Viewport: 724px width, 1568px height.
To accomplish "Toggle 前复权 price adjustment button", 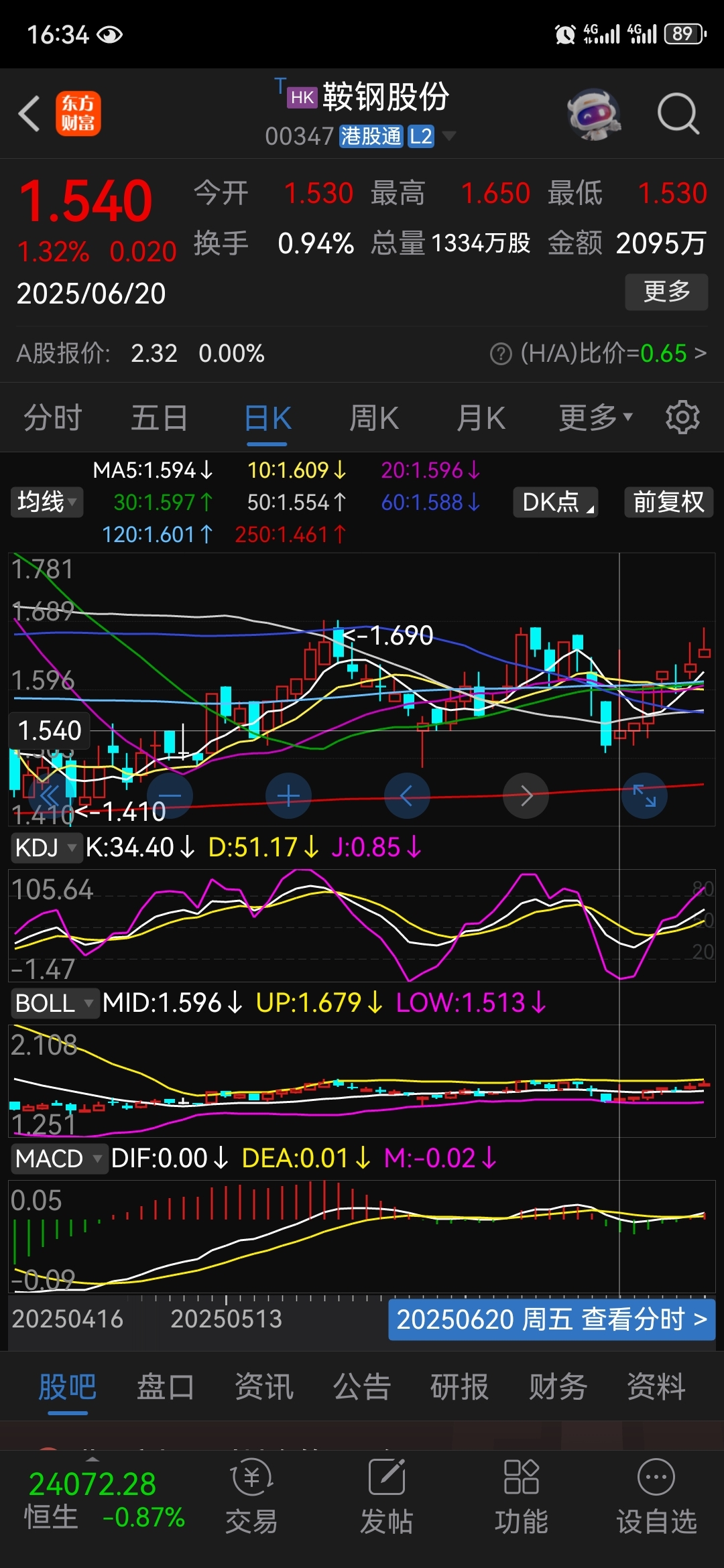I will tap(669, 502).
